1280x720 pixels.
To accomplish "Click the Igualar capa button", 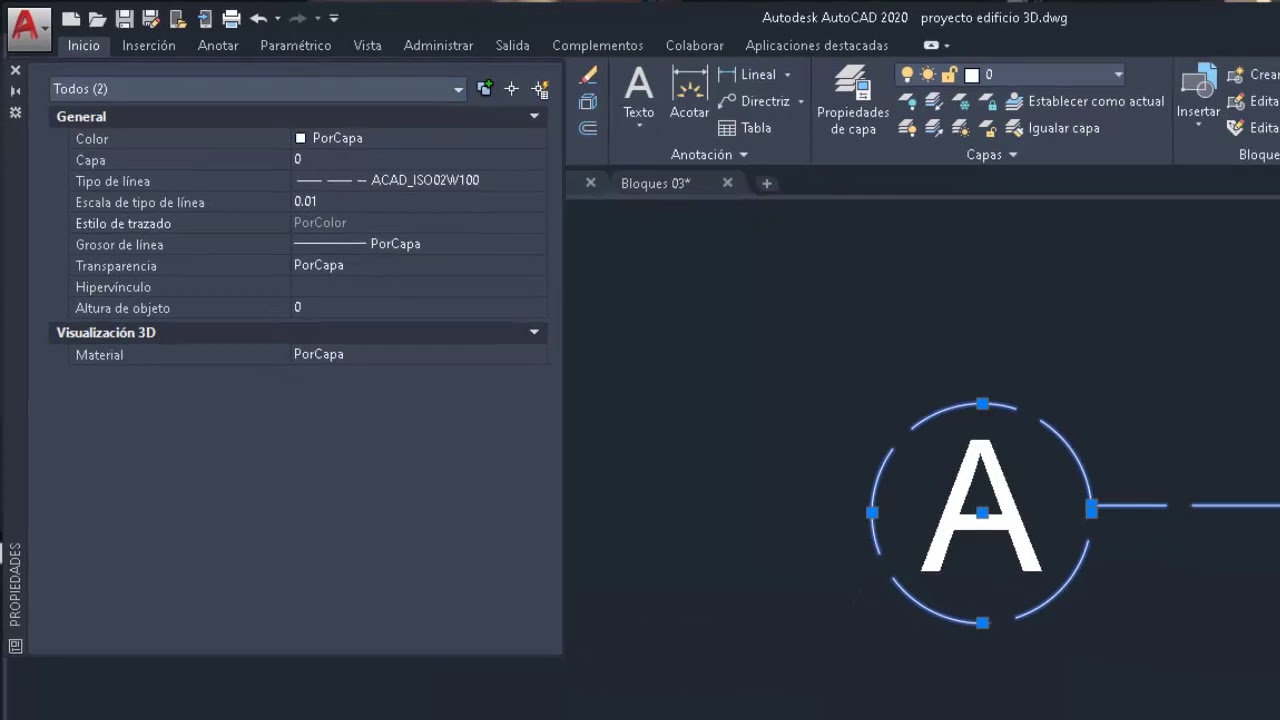I will tap(1052, 128).
